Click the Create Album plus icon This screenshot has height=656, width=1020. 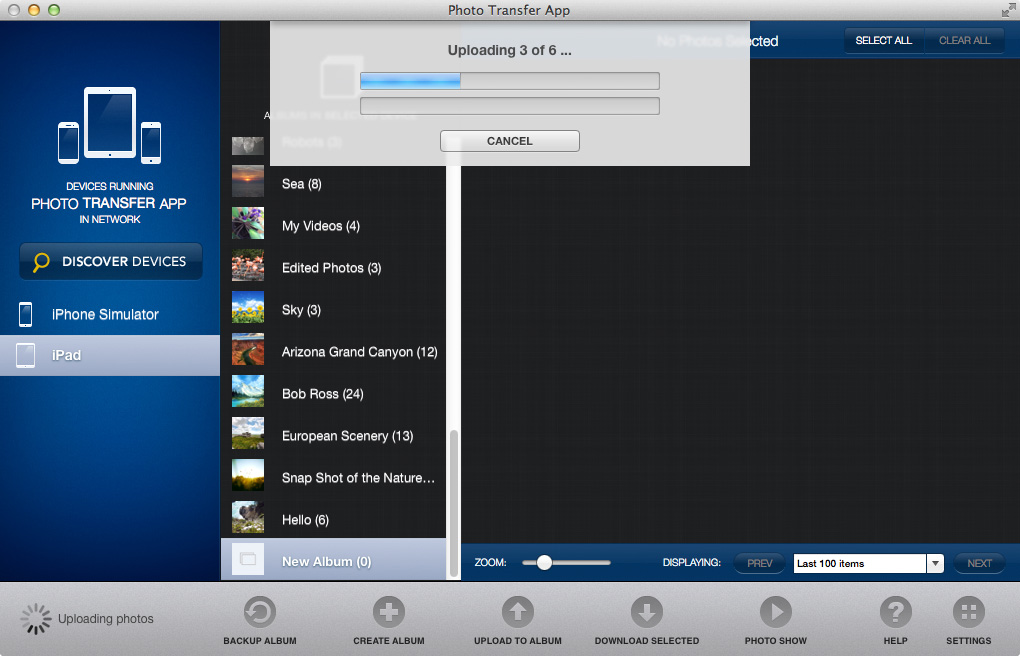[x=388, y=613]
